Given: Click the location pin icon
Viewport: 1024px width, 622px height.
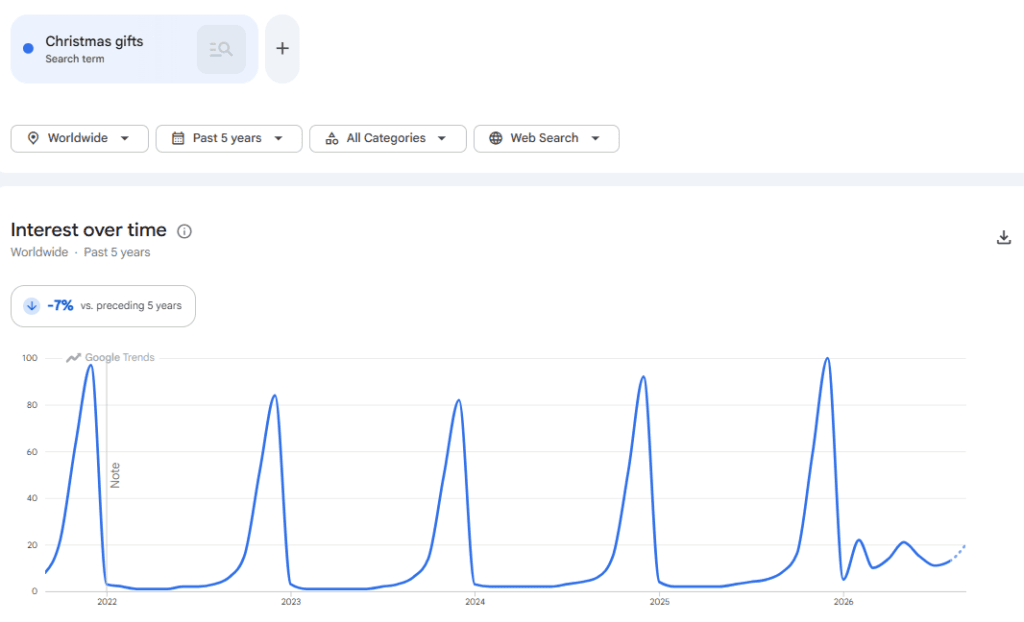Looking at the screenshot, I should click(x=33, y=139).
